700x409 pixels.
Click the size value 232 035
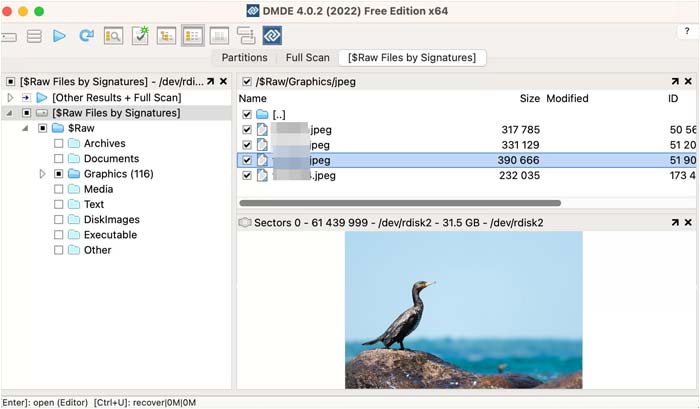[x=519, y=175]
